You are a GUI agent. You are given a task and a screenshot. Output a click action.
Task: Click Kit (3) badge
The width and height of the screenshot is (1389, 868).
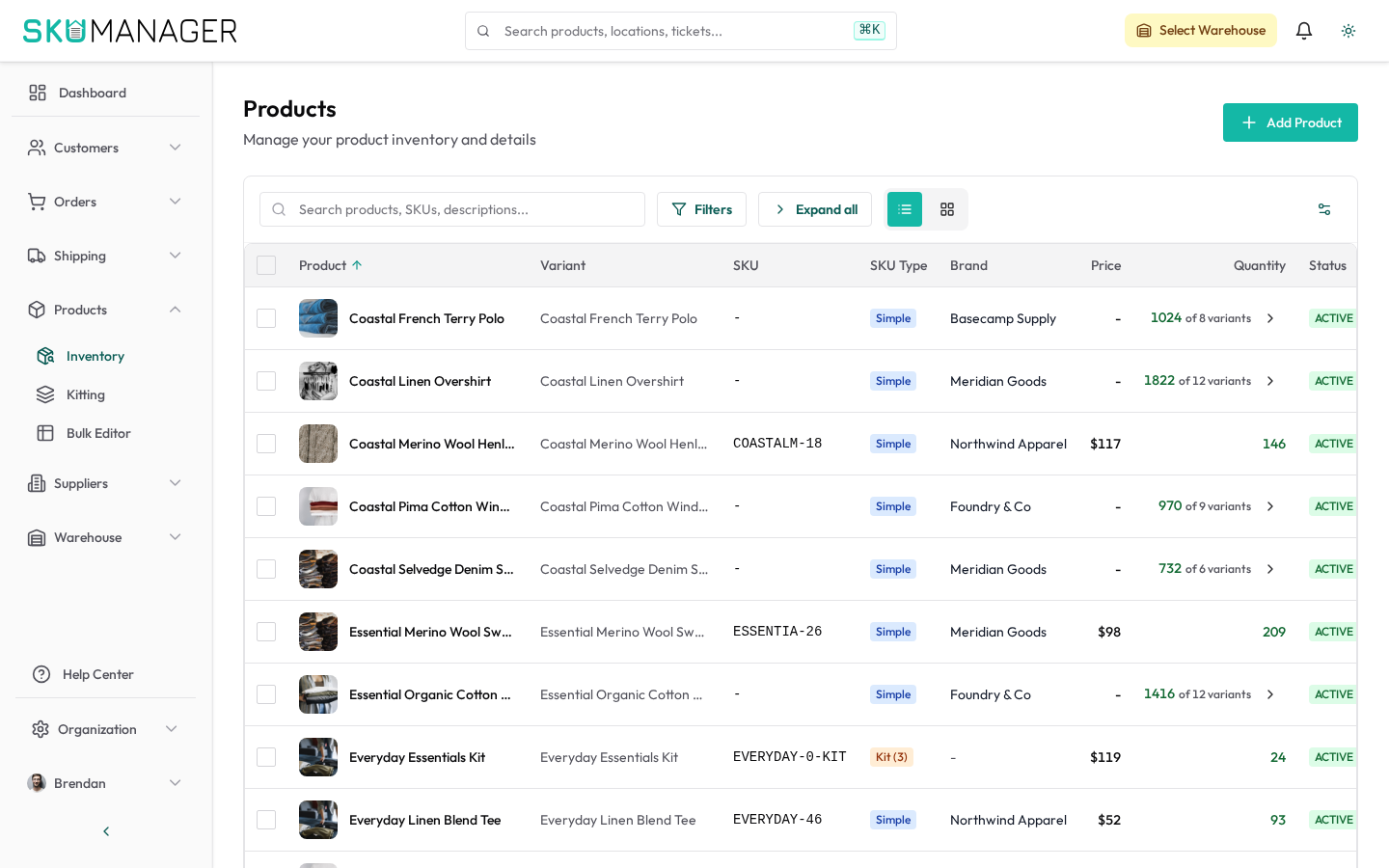[891, 757]
